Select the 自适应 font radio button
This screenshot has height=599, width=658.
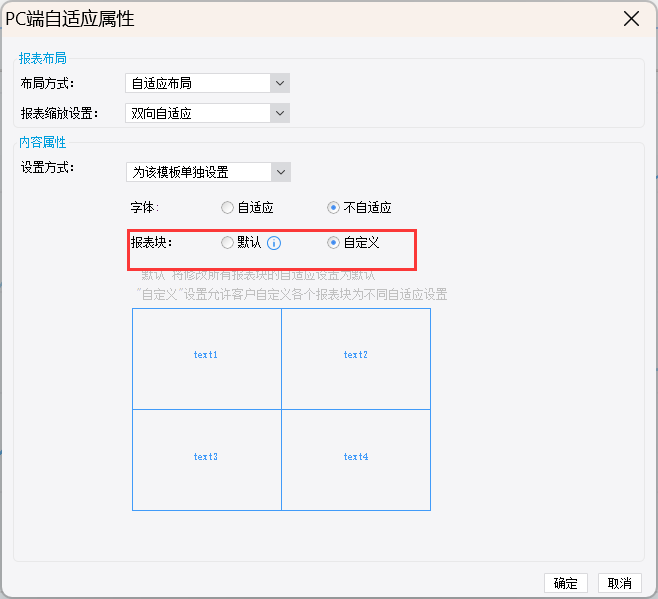pos(227,208)
